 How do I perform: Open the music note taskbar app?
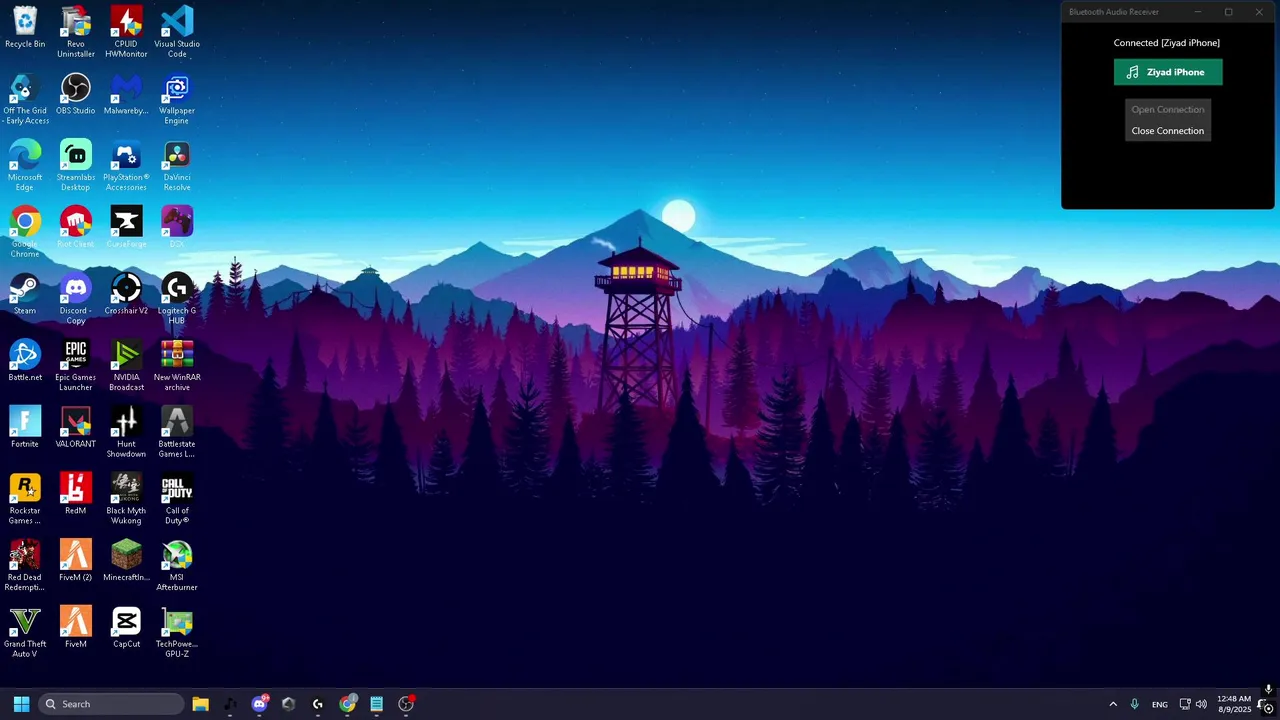pyautogui.click(x=230, y=704)
